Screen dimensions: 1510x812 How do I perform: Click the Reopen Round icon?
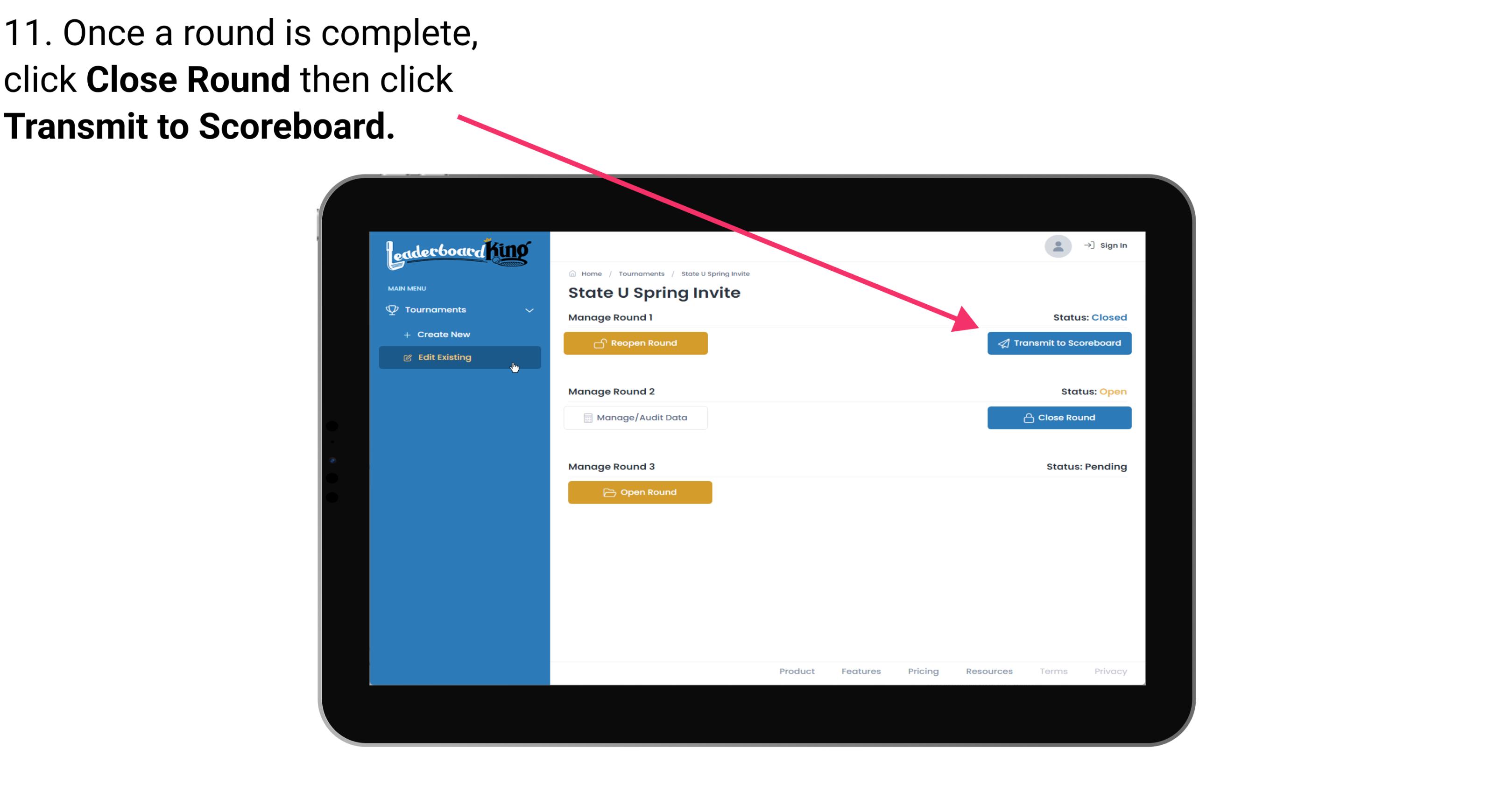(600, 342)
